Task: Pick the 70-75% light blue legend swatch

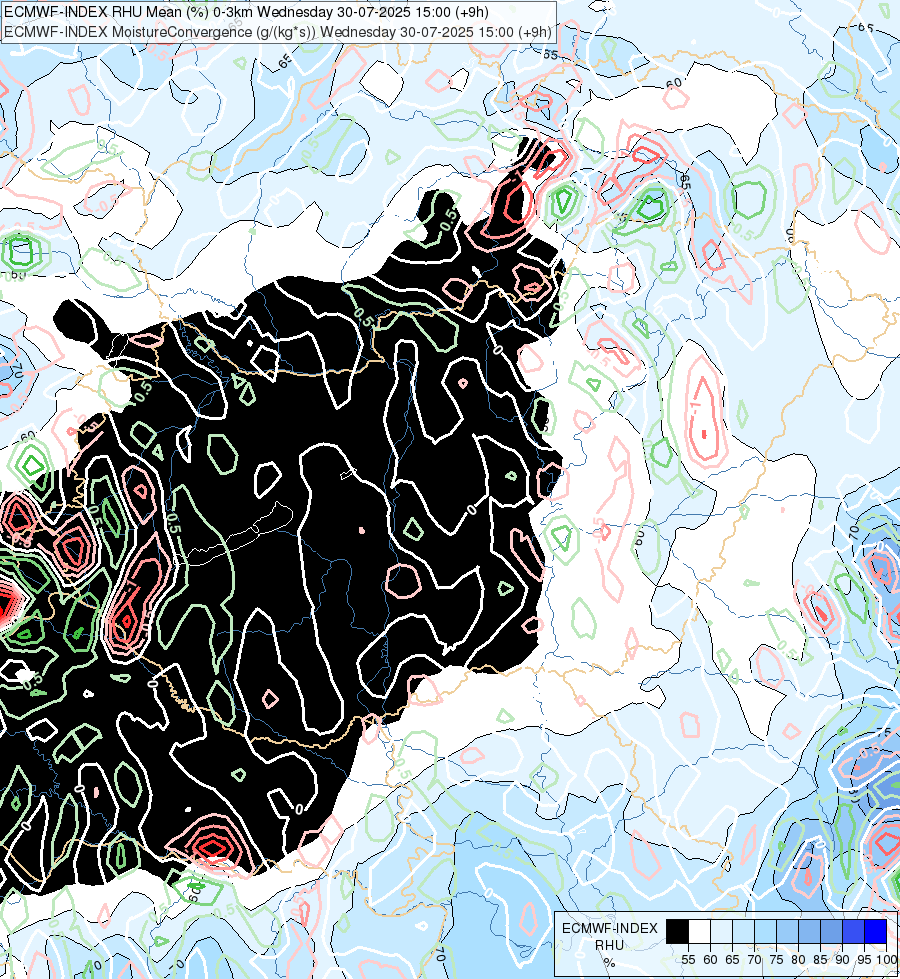Action: coord(765,932)
